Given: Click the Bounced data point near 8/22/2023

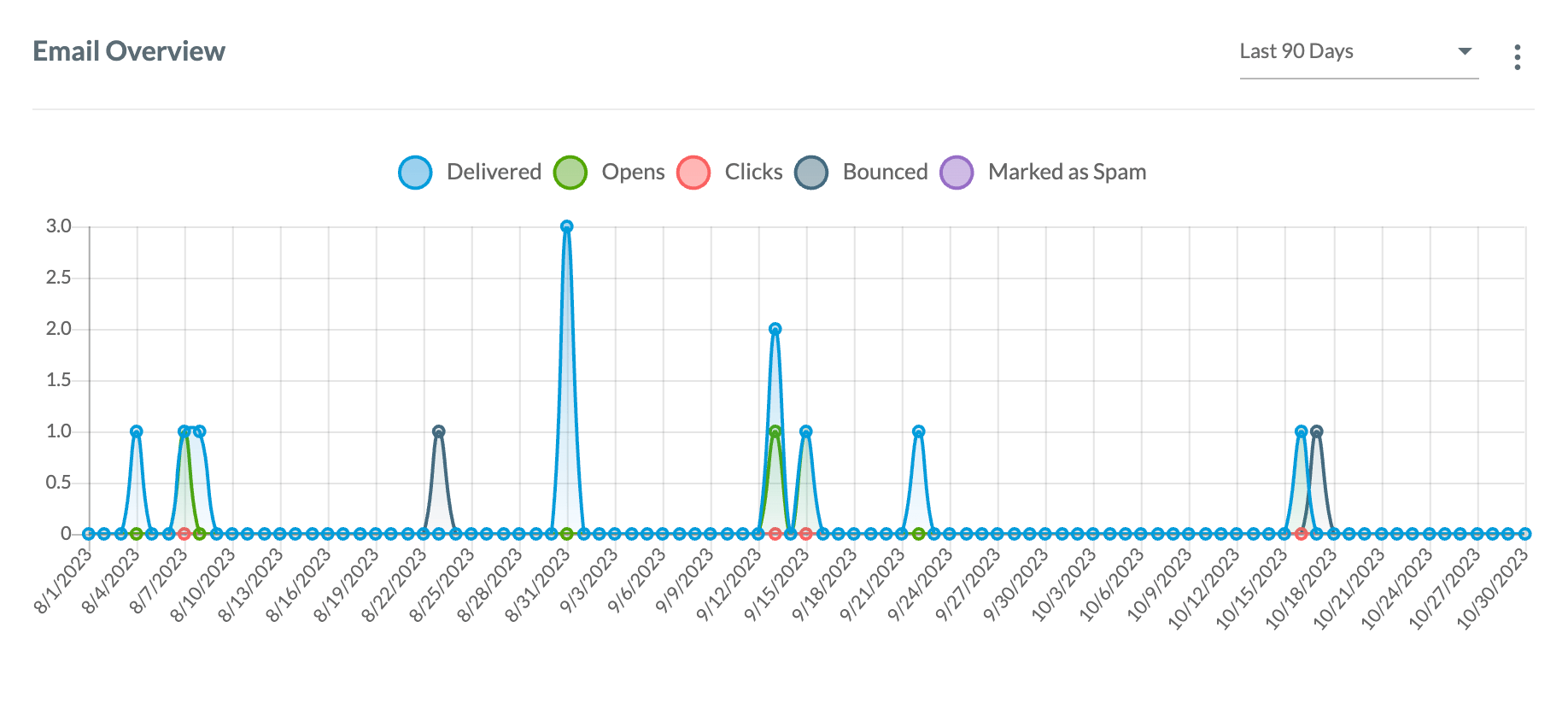Looking at the screenshot, I should 438,431.
